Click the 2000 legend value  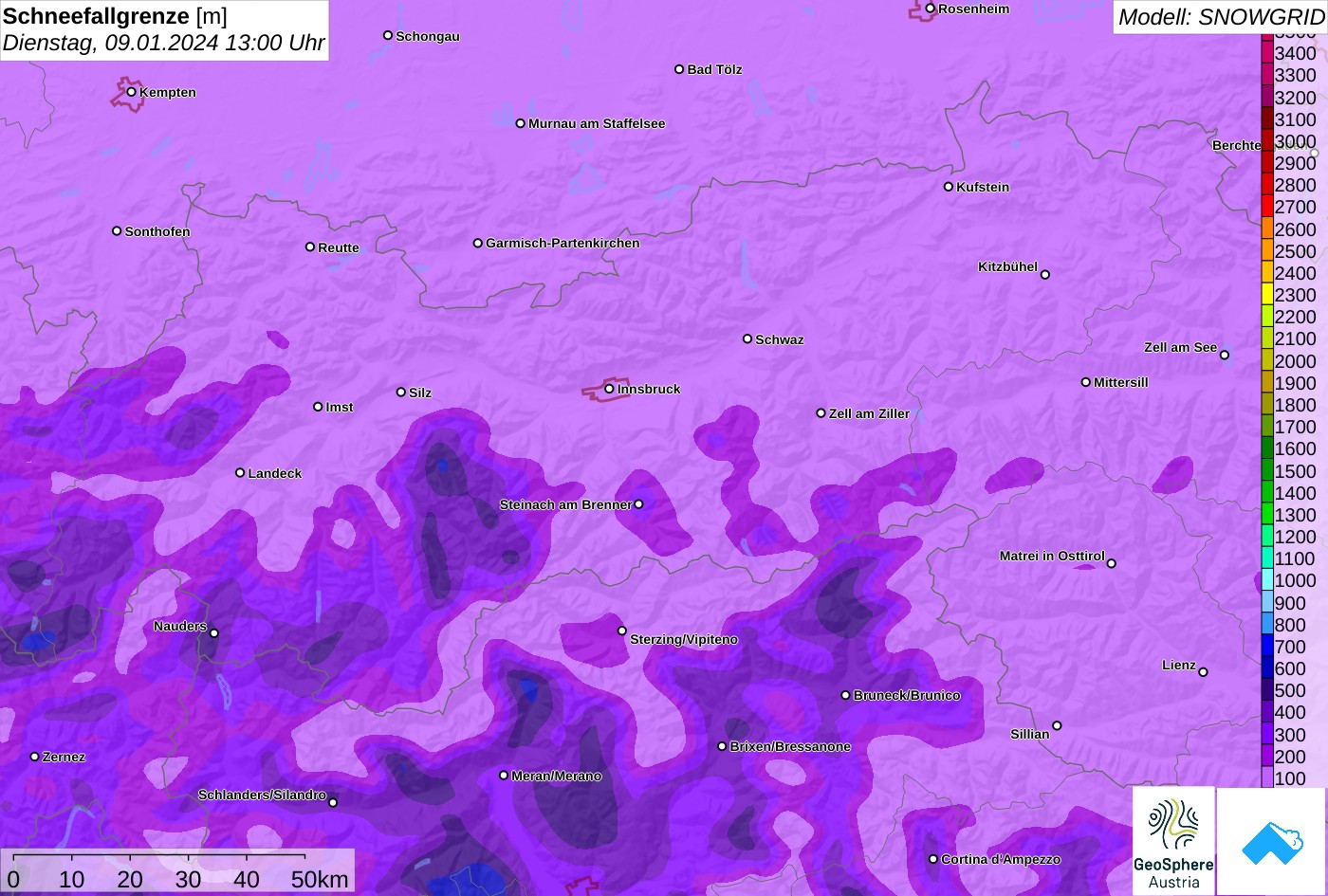click(x=1296, y=361)
